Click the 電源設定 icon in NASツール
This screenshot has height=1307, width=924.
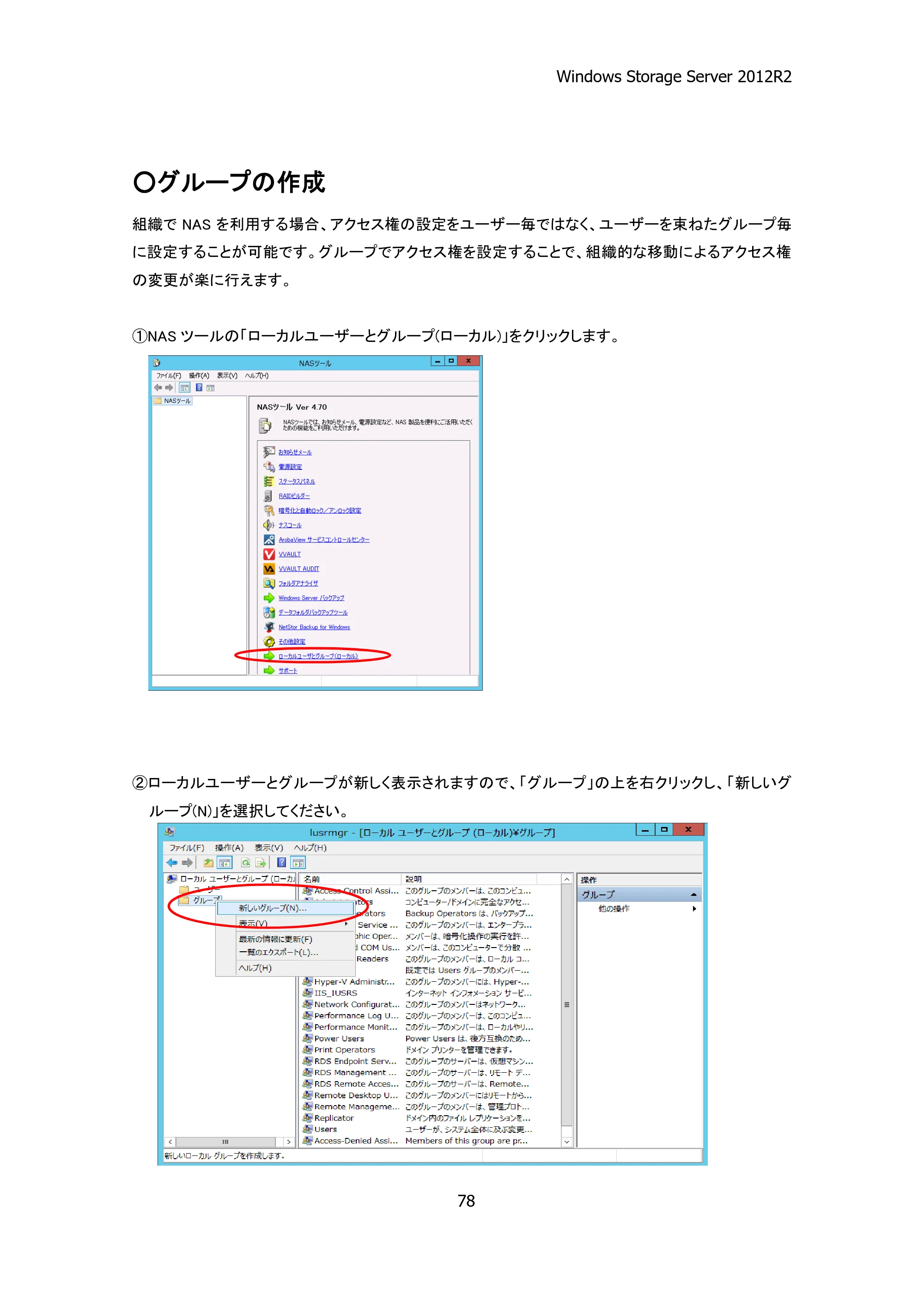pyautogui.click(x=269, y=467)
